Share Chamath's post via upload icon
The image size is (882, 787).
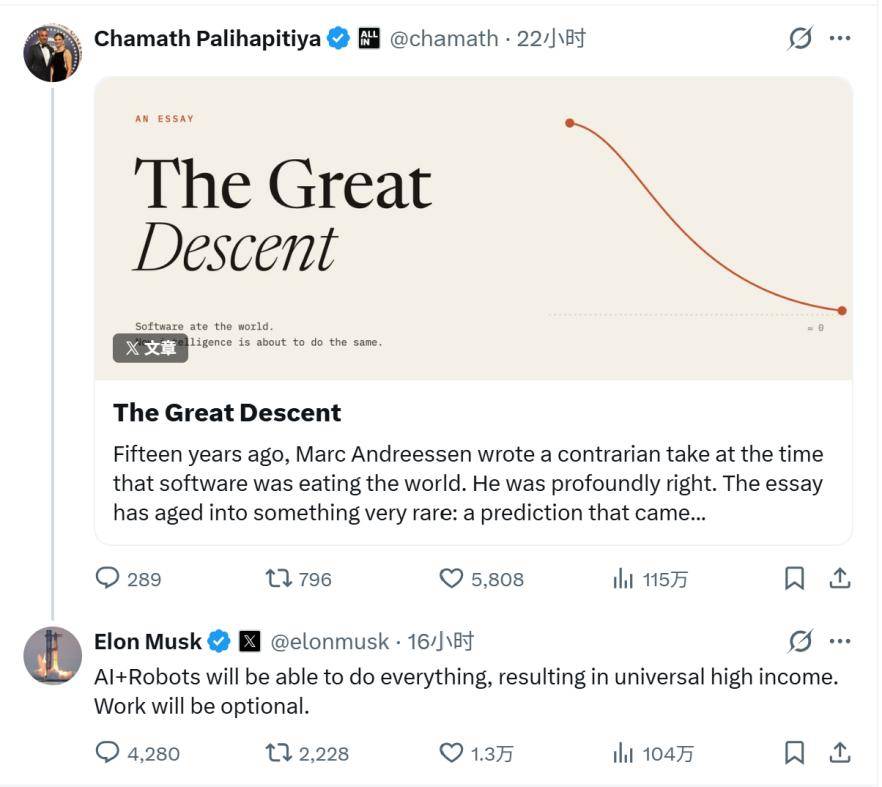click(x=840, y=578)
